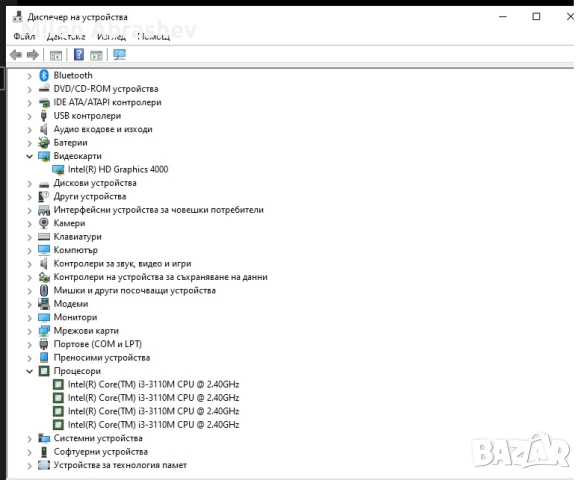Click the DVD/CD-ROM drive icon
Viewport: 582px width, 480px height.
pyautogui.click(x=44, y=89)
